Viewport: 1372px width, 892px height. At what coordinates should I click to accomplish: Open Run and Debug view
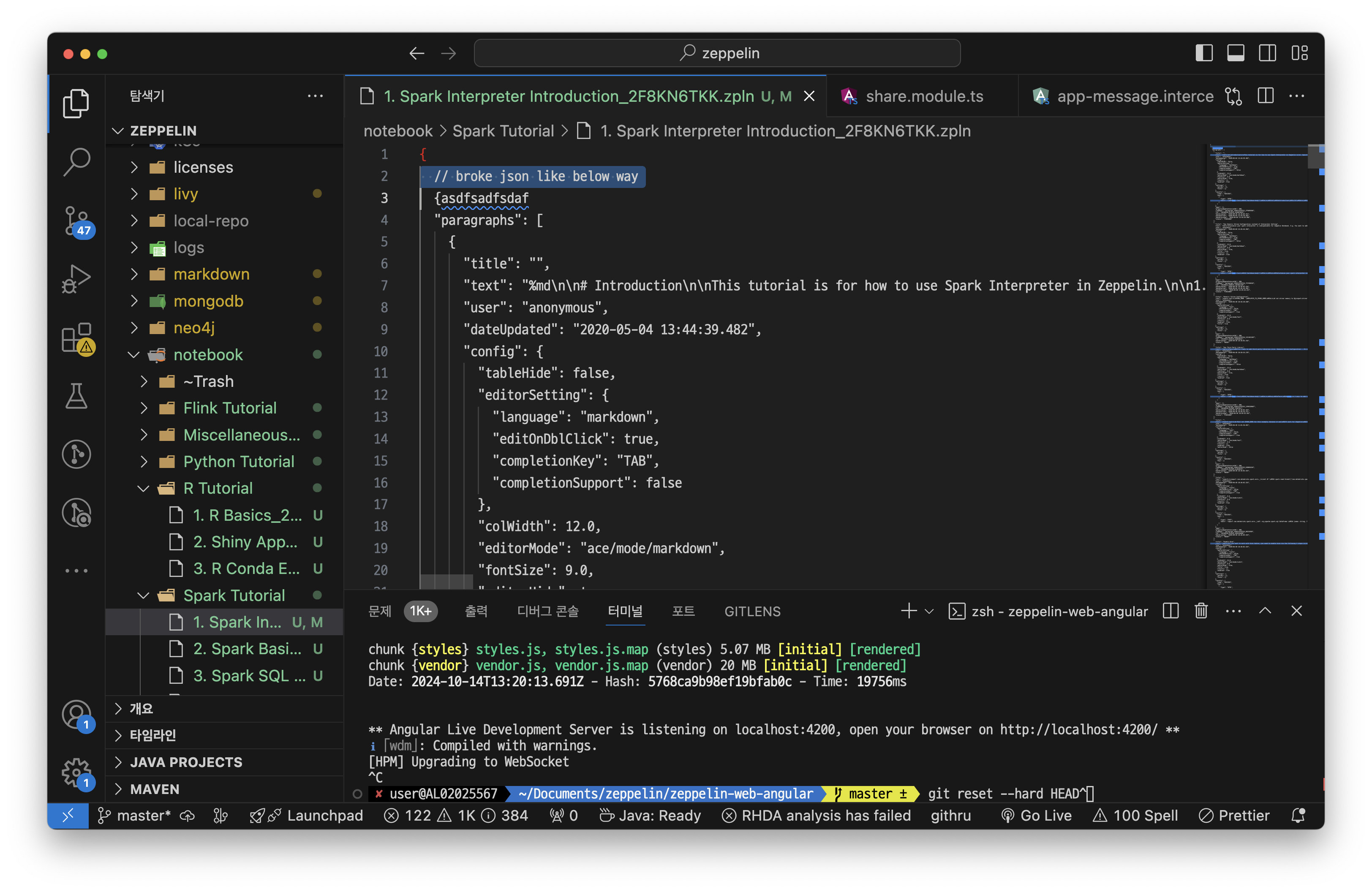[76, 279]
